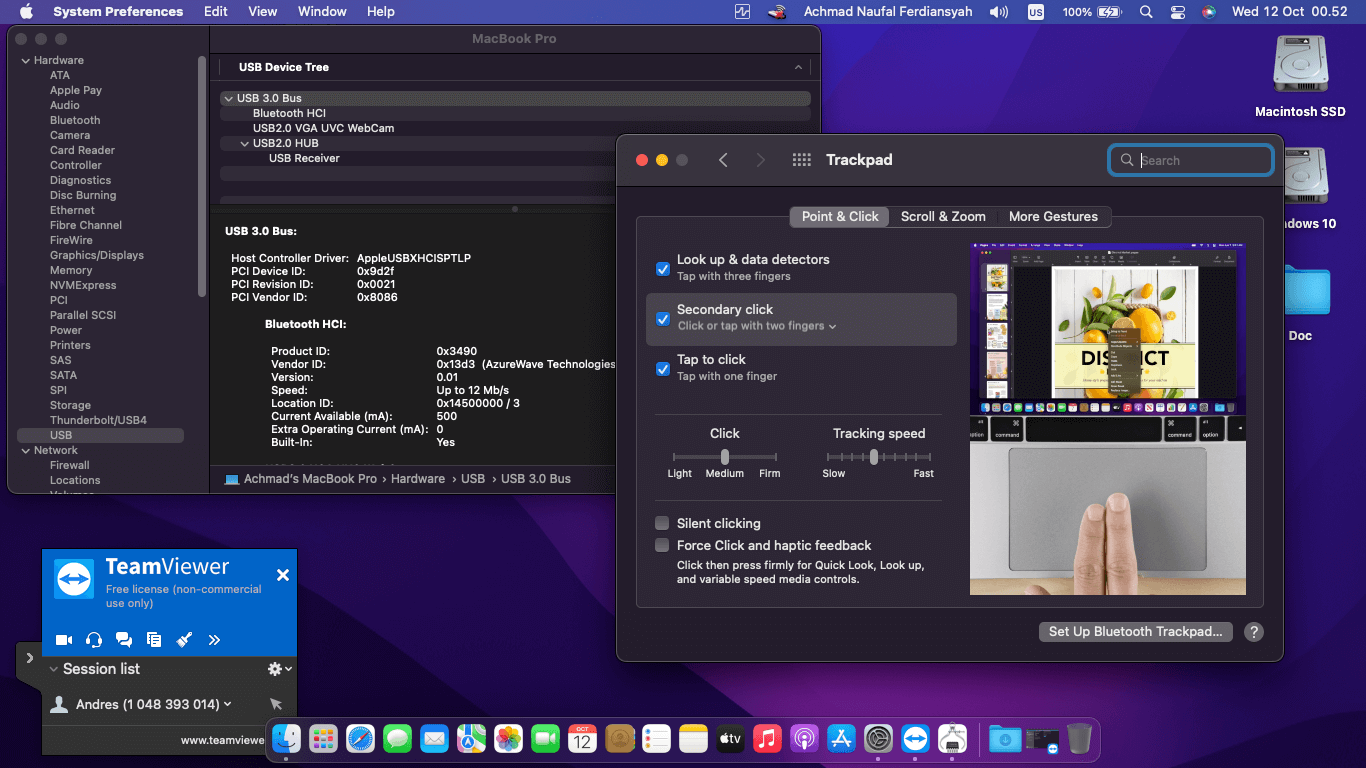Open Launchpad from the Dock

coord(324,739)
